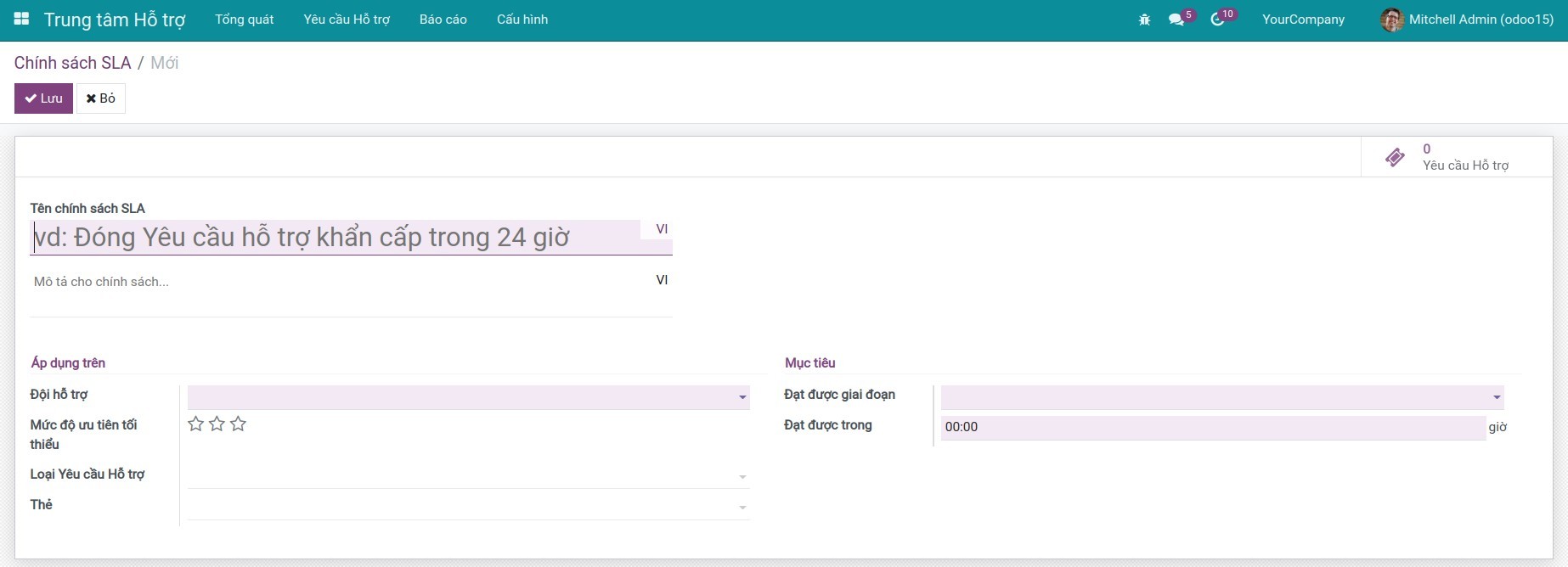The image size is (1568, 567).
Task: Go back via Chính sách SLA breadcrumb
Action: (x=72, y=63)
